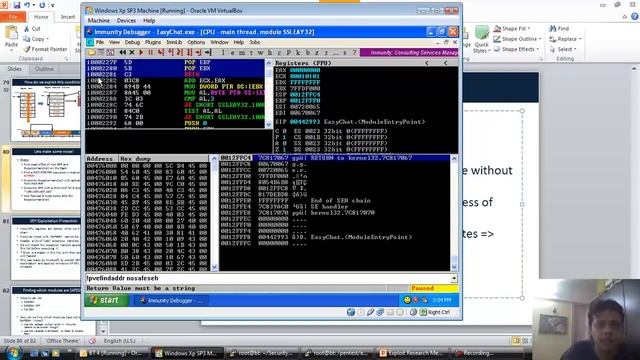Open the VirtualBox Machine menu
640x360 pixels.
pyautogui.click(x=99, y=20)
